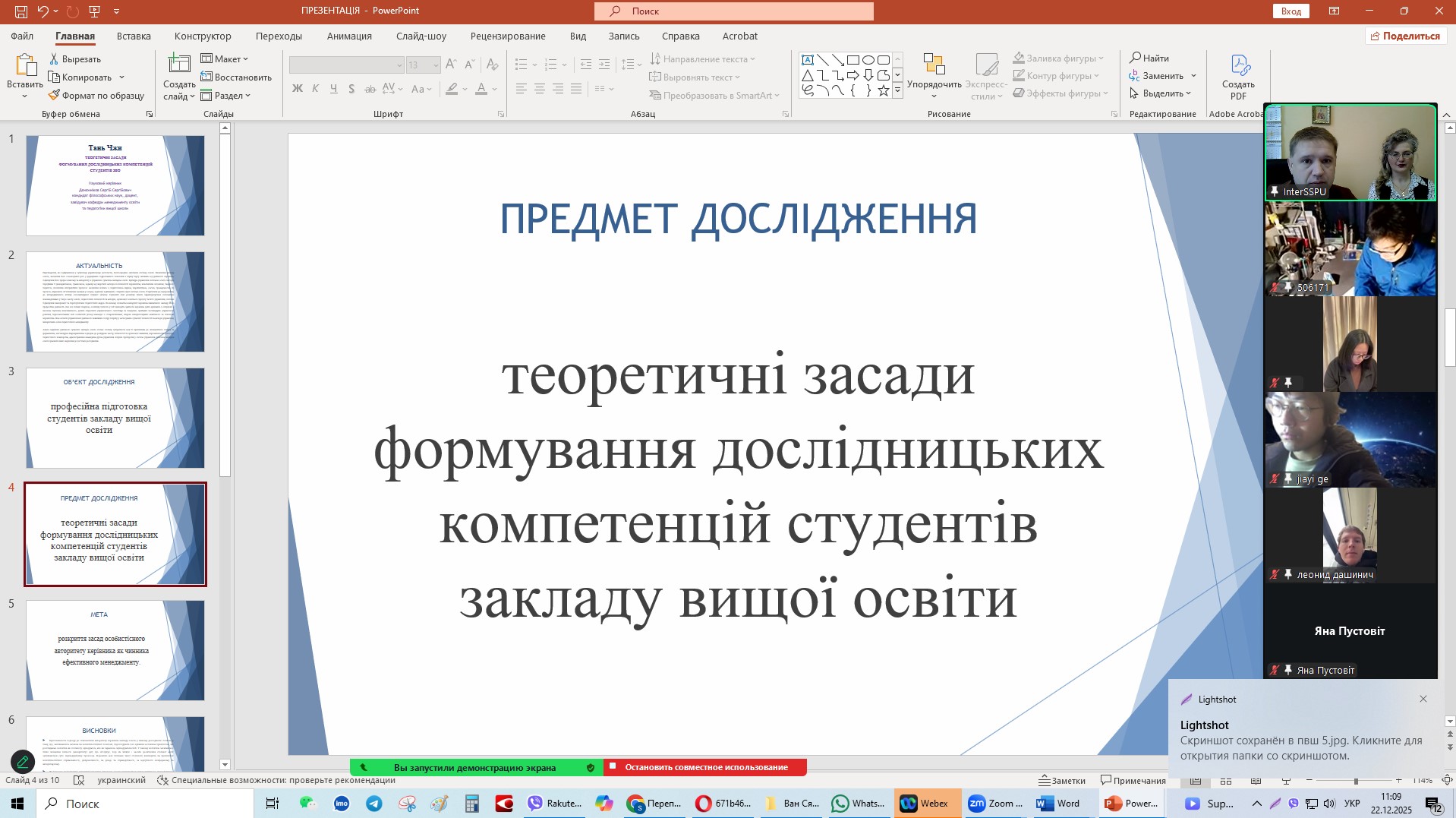
Task: Click the Paste clipboard icon
Action: point(24,65)
